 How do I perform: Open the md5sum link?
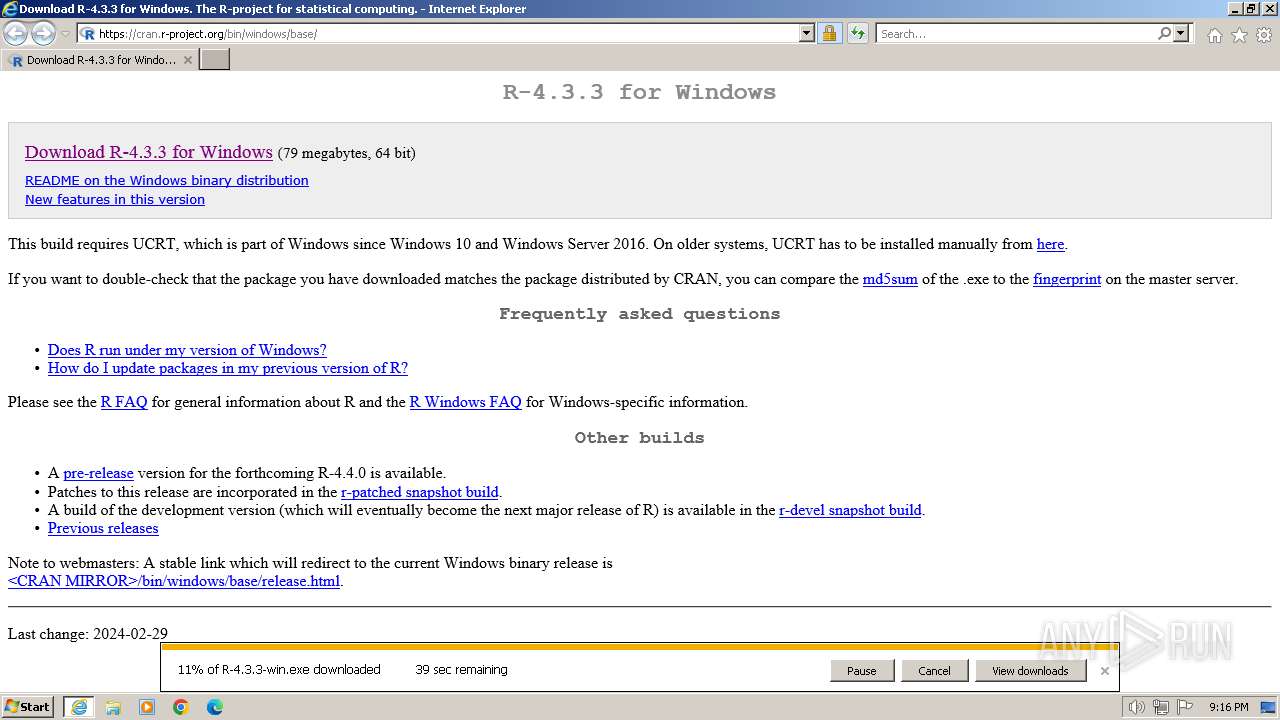coord(890,280)
